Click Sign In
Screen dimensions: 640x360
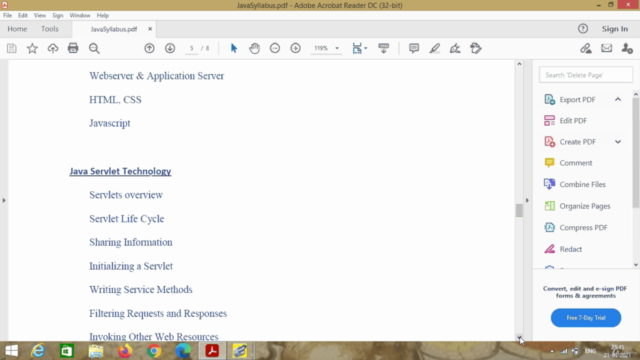pyautogui.click(x=615, y=29)
